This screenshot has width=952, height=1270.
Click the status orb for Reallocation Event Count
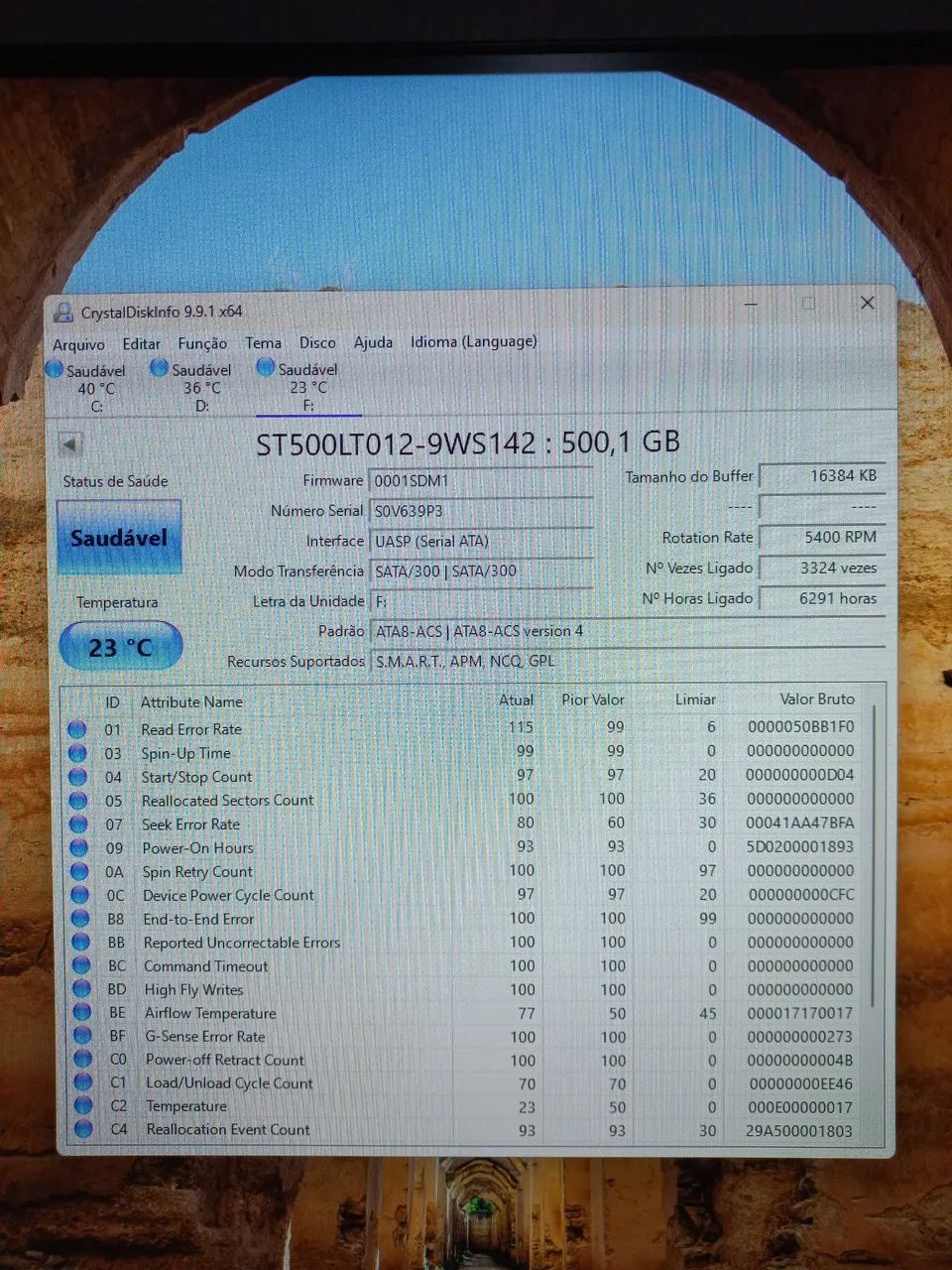84,1129
